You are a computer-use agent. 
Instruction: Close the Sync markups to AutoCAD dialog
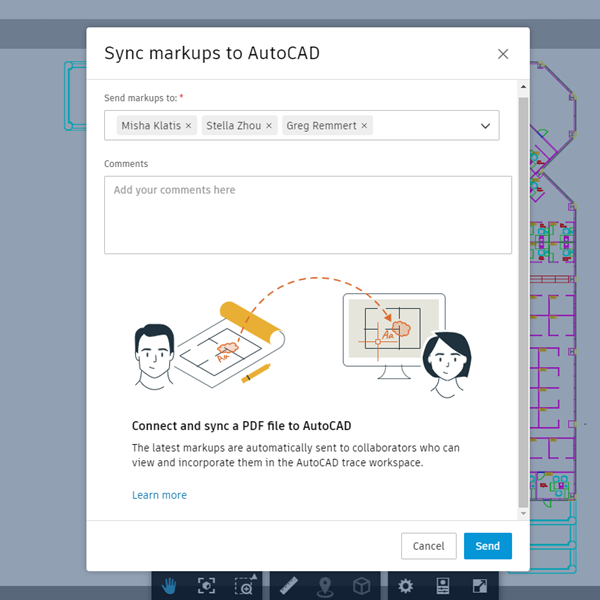pos(503,54)
